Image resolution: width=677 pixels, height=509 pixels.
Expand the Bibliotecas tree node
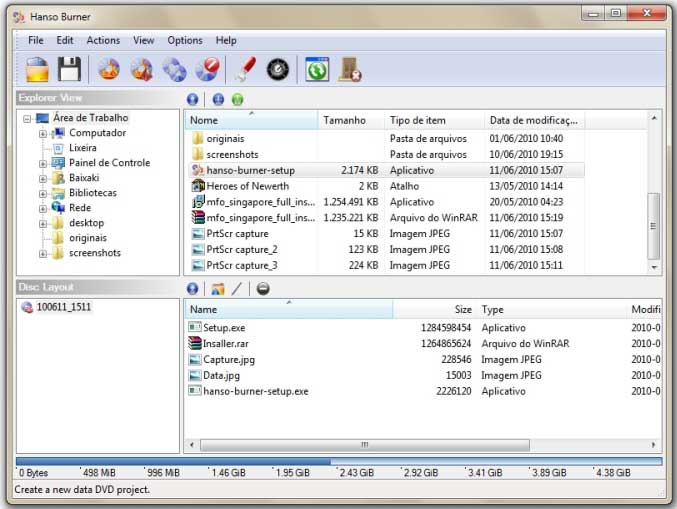point(43,193)
